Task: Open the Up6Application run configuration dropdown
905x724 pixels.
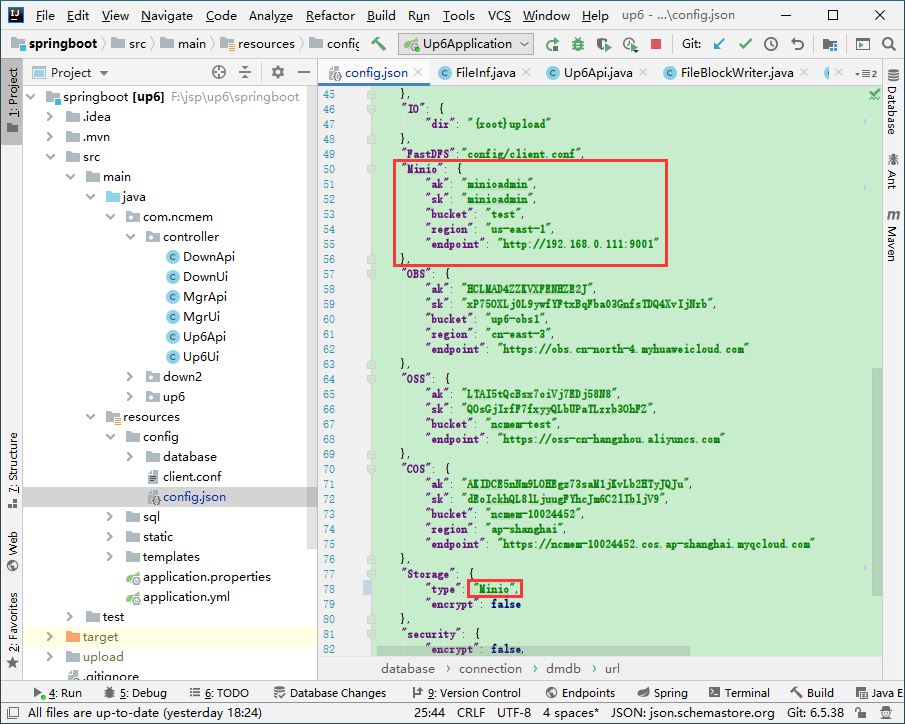Action: pos(465,44)
